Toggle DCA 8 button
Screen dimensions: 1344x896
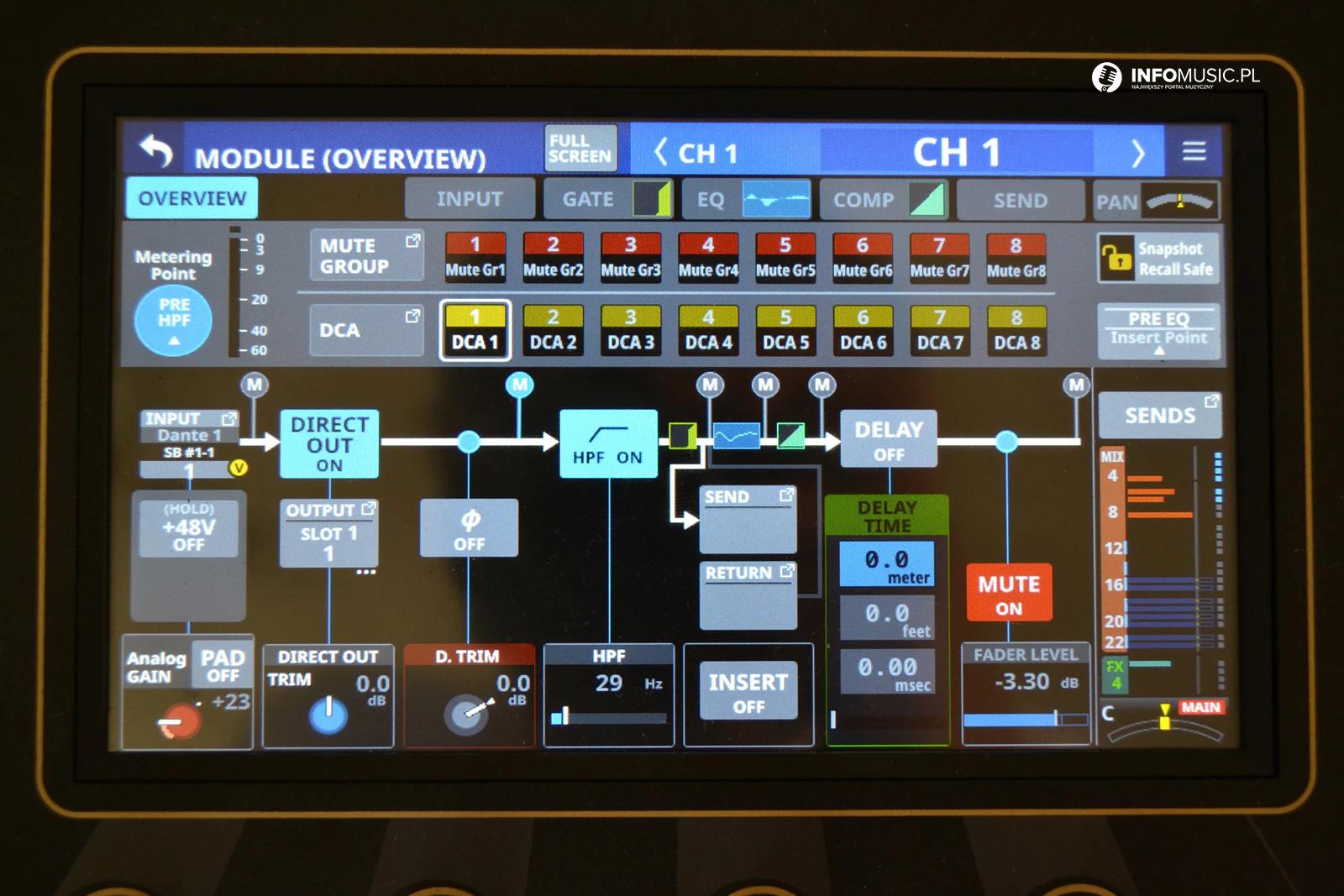tap(1016, 331)
